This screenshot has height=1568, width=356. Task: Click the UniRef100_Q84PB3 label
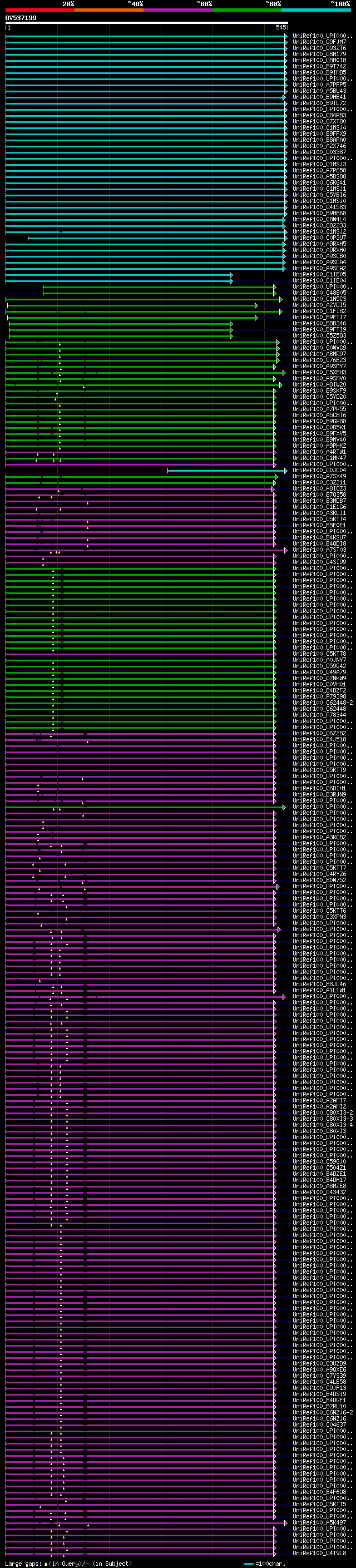click(x=319, y=115)
